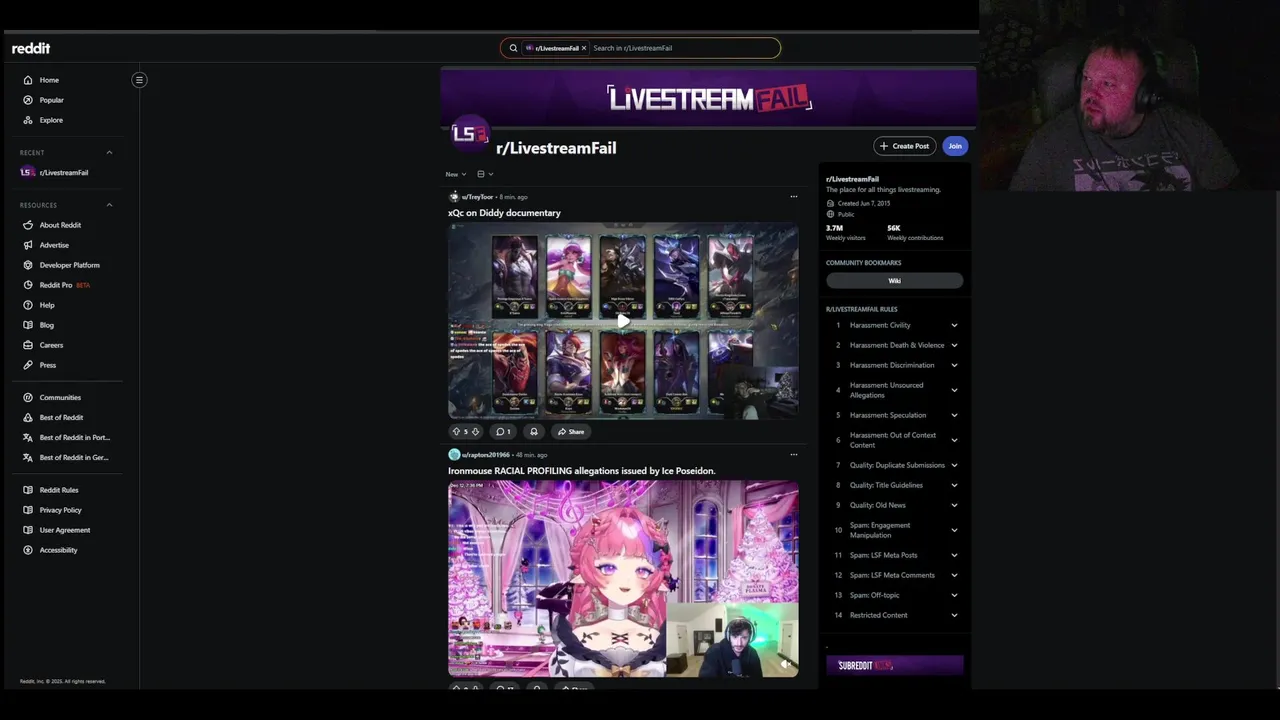Open Popular feed in sidebar
Screen dimensions: 1280x720
[51, 100]
